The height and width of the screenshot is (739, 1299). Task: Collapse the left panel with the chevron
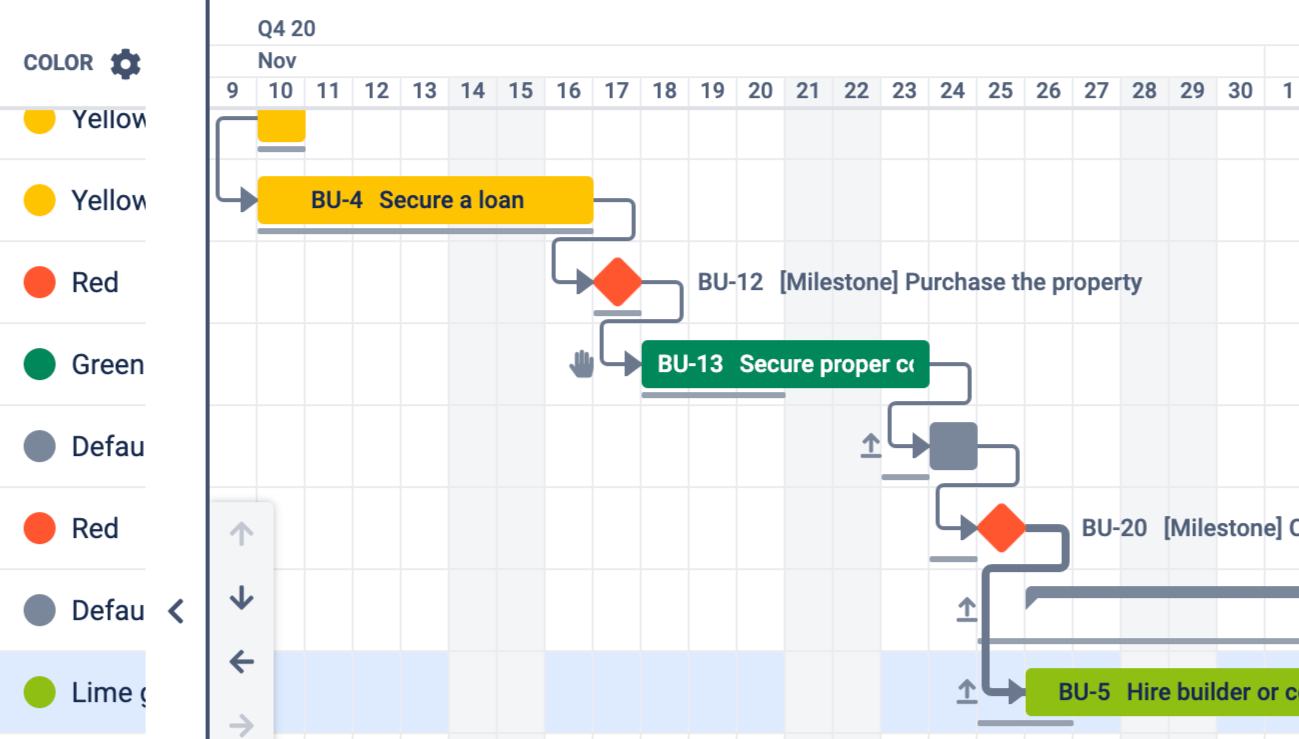point(176,611)
